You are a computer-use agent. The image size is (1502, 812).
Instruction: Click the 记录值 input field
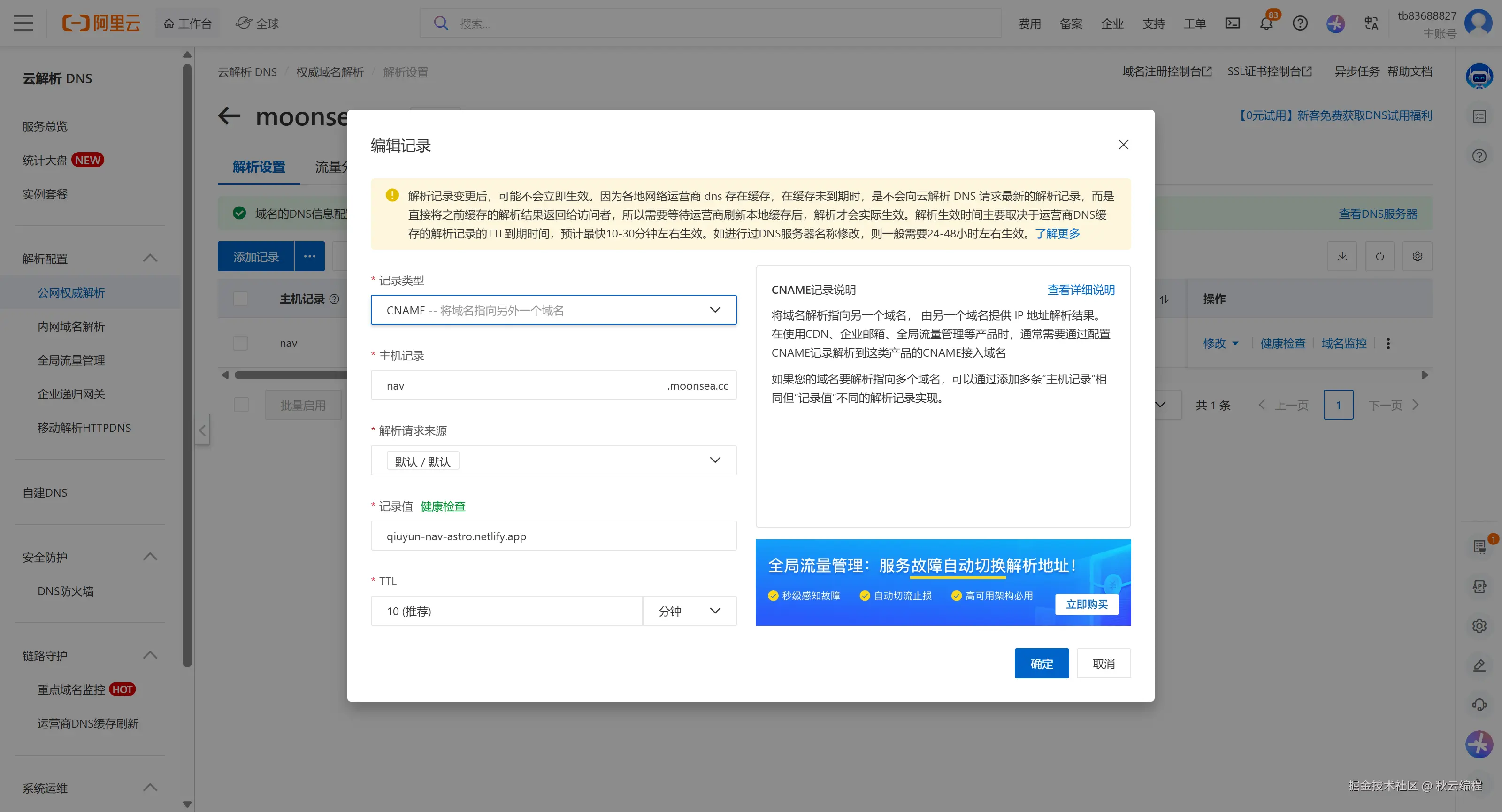553,536
